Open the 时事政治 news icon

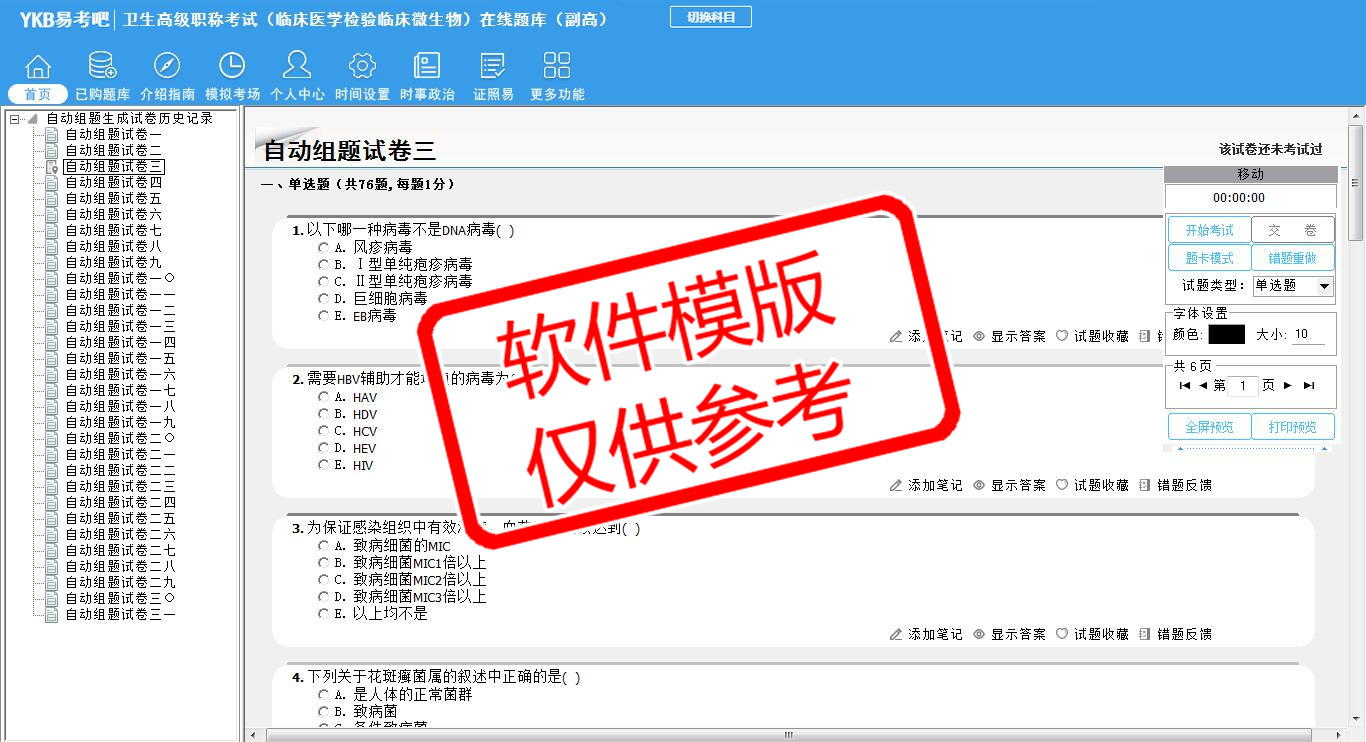(x=427, y=67)
